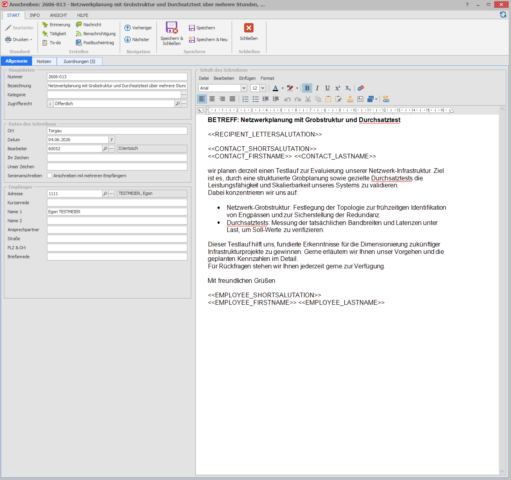
Task: Toggle italic formatting in the editor
Action: point(317,88)
